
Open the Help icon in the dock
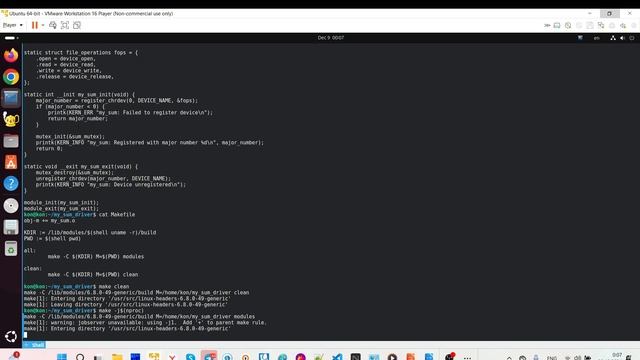point(11,184)
